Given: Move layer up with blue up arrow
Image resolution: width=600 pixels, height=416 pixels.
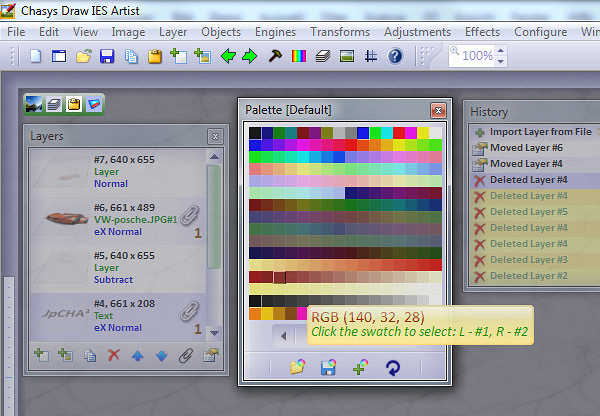Looking at the screenshot, I should [138, 354].
